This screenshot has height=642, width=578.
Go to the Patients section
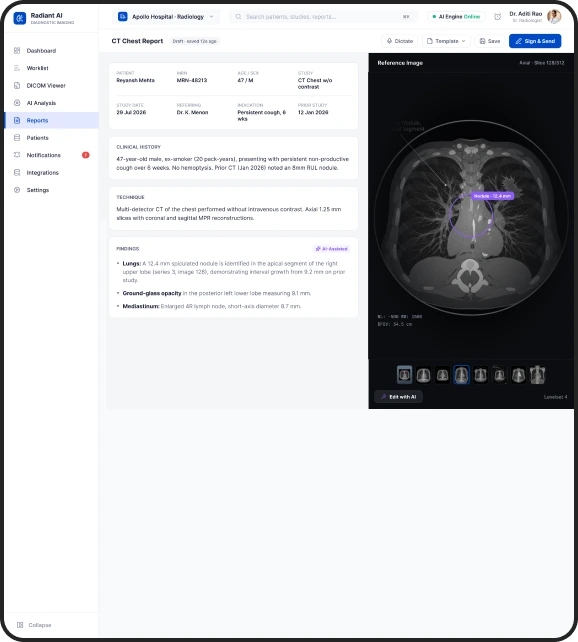[52, 138]
